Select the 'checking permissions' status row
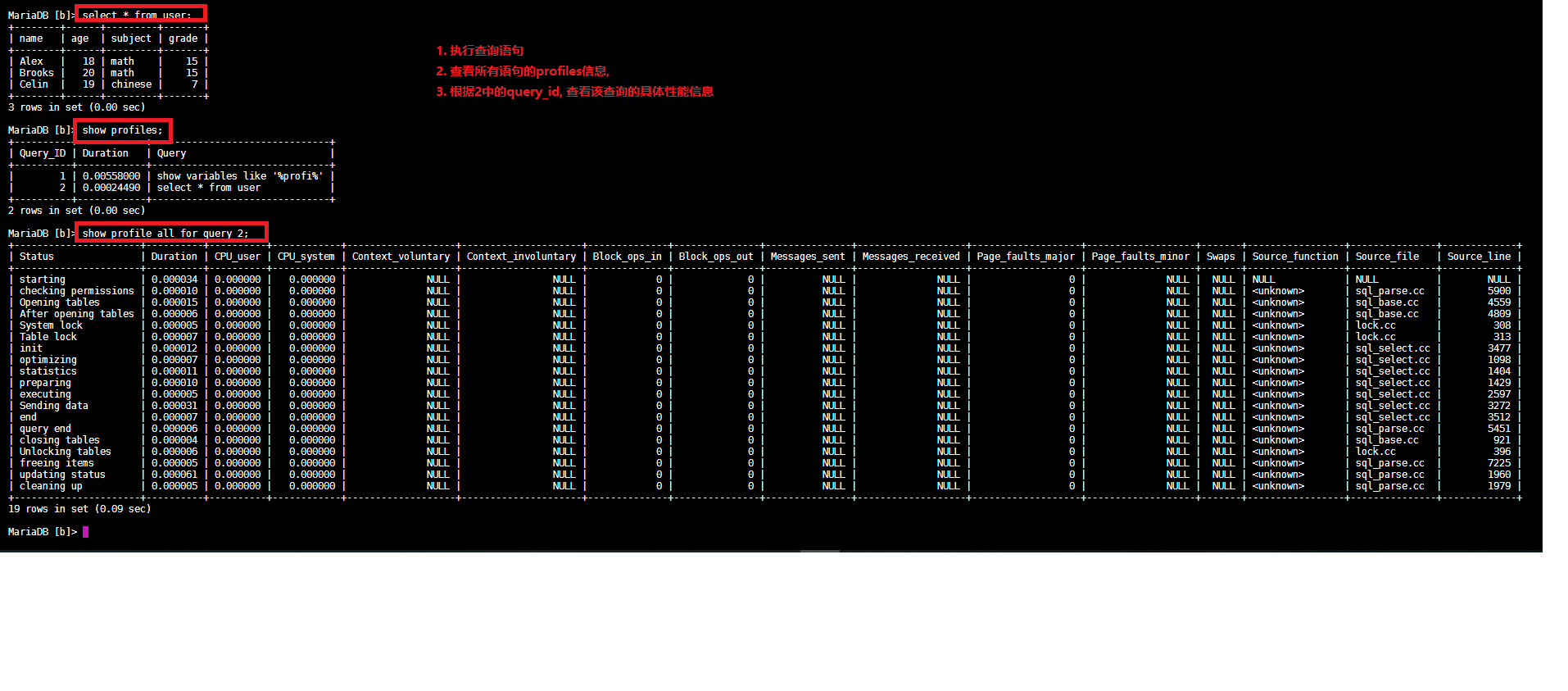The width and height of the screenshot is (1568, 691). click(x=764, y=291)
